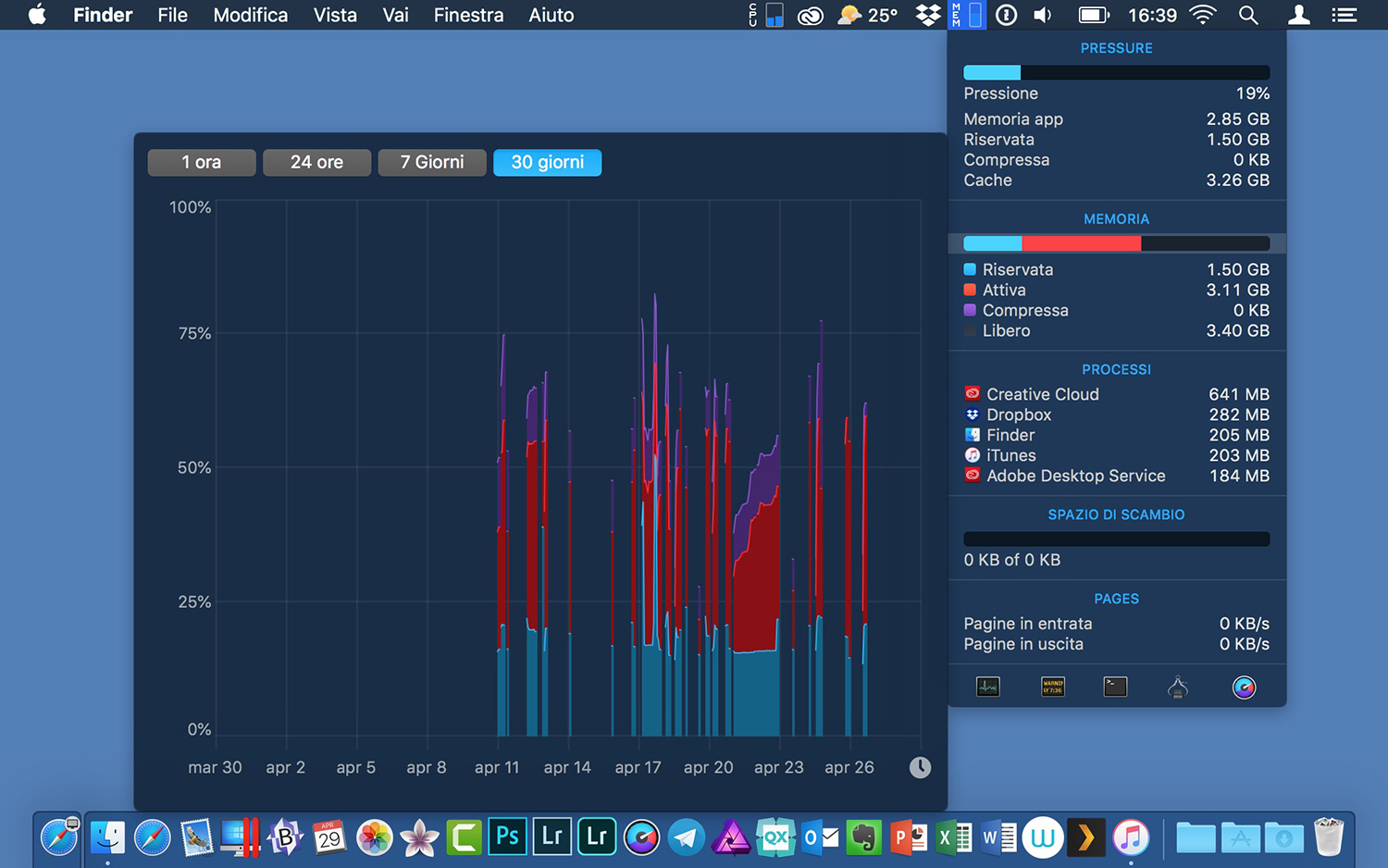Open the user account menu bar icon
This screenshot has height=868, width=1388.
pyautogui.click(x=1299, y=15)
